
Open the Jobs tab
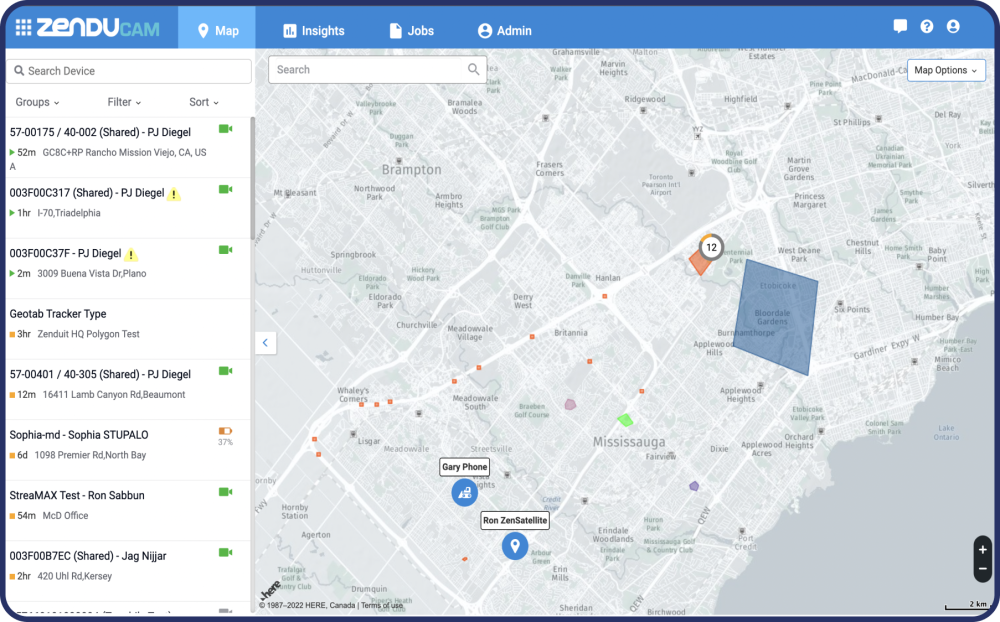click(x=411, y=31)
